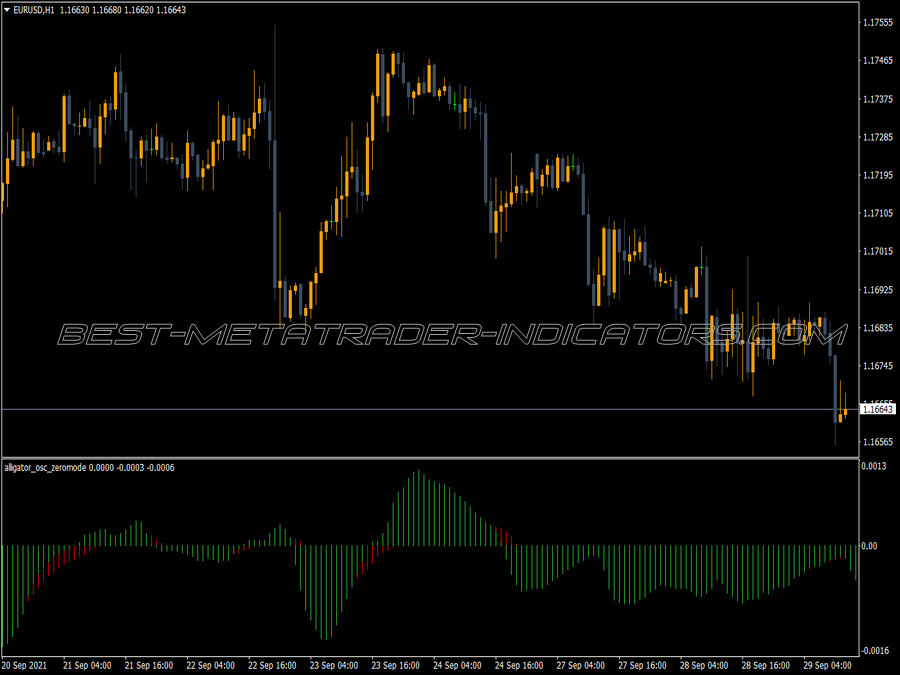The width and height of the screenshot is (900, 675).
Task: Click the 1.17195 price axis label
Action: (878, 175)
